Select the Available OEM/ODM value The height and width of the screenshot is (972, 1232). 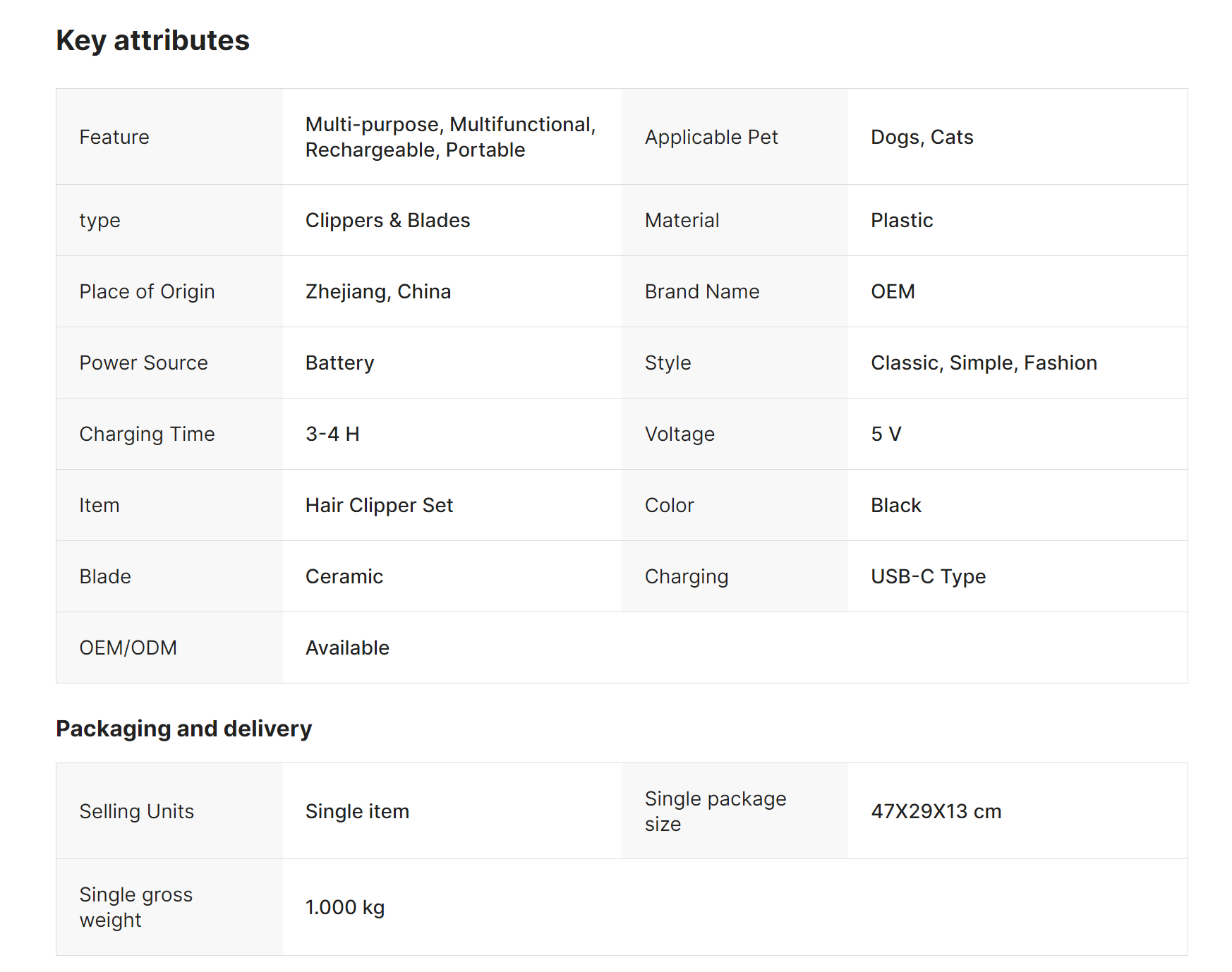point(347,648)
